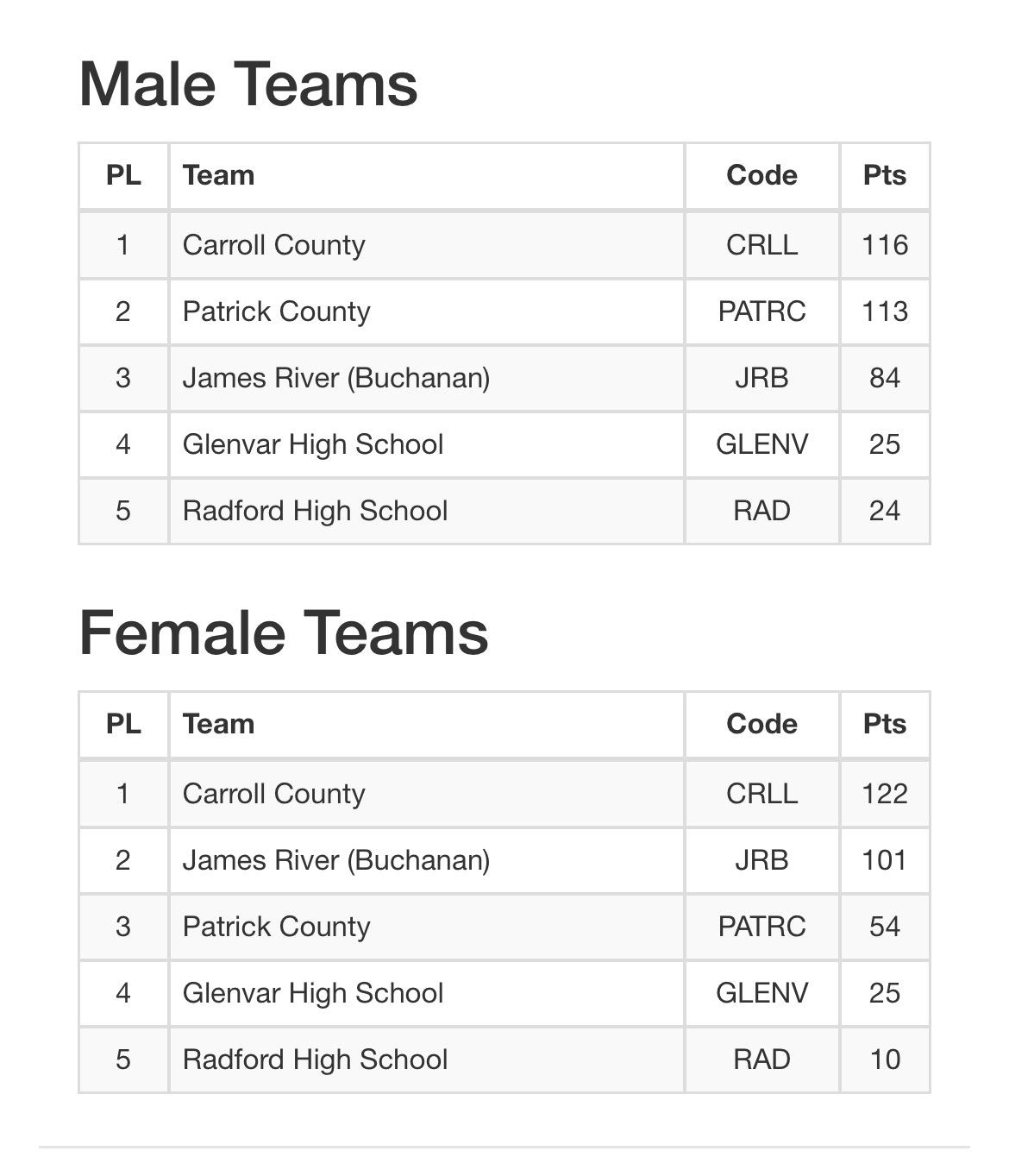Click the Female Teams heading
Viewport: 1009px width, 1176px height.
pyautogui.click(x=283, y=632)
